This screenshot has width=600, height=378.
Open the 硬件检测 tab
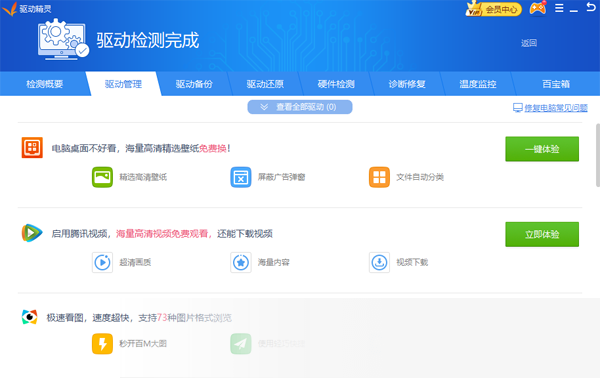[336, 84]
